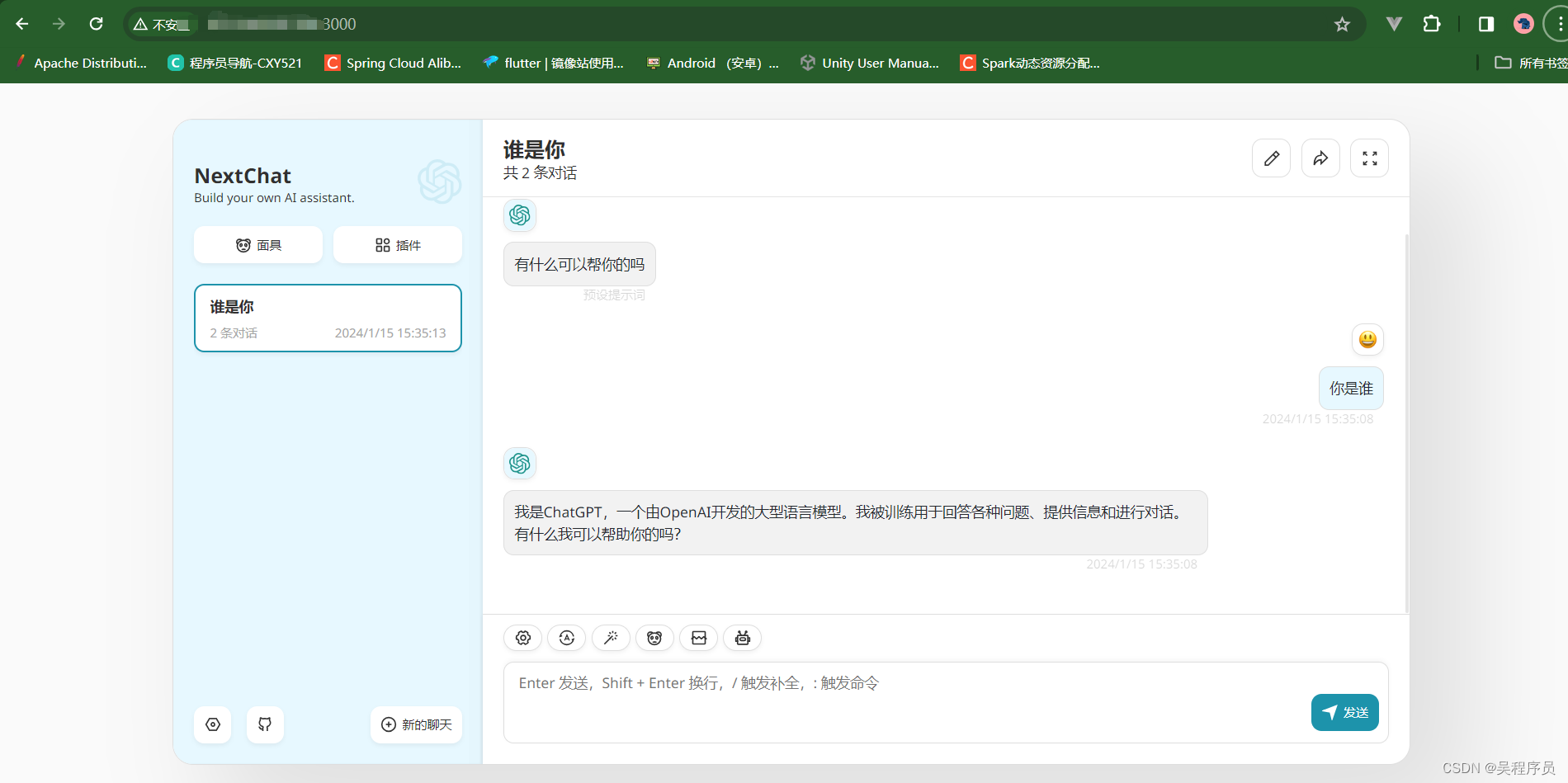Rename the chat using the pencil icon

coord(1271,158)
